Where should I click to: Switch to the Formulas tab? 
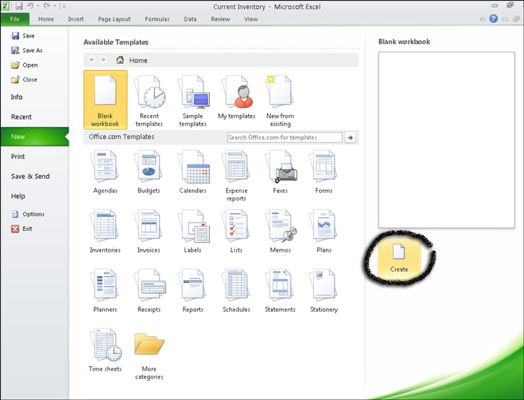[x=157, y=19]
